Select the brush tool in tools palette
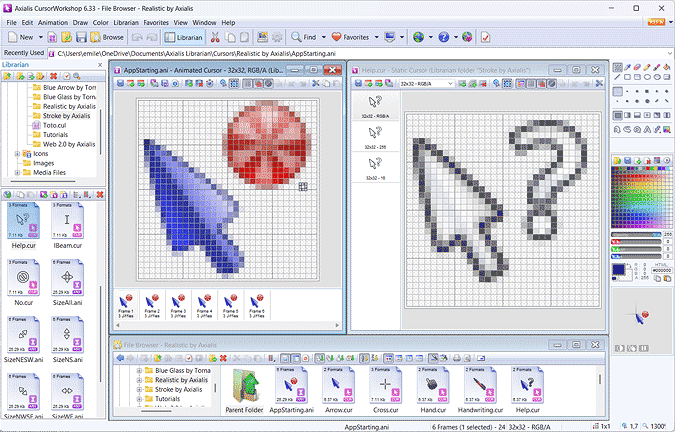675x432 pixels. pos(656,68)
